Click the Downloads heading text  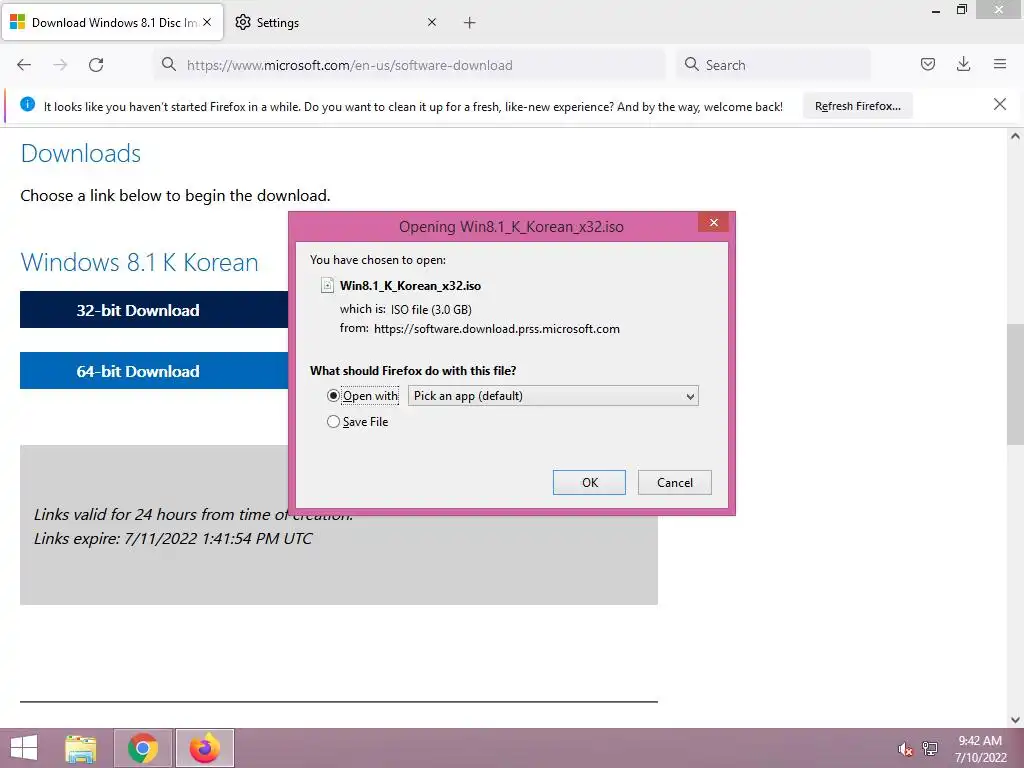tap(80, 153)
